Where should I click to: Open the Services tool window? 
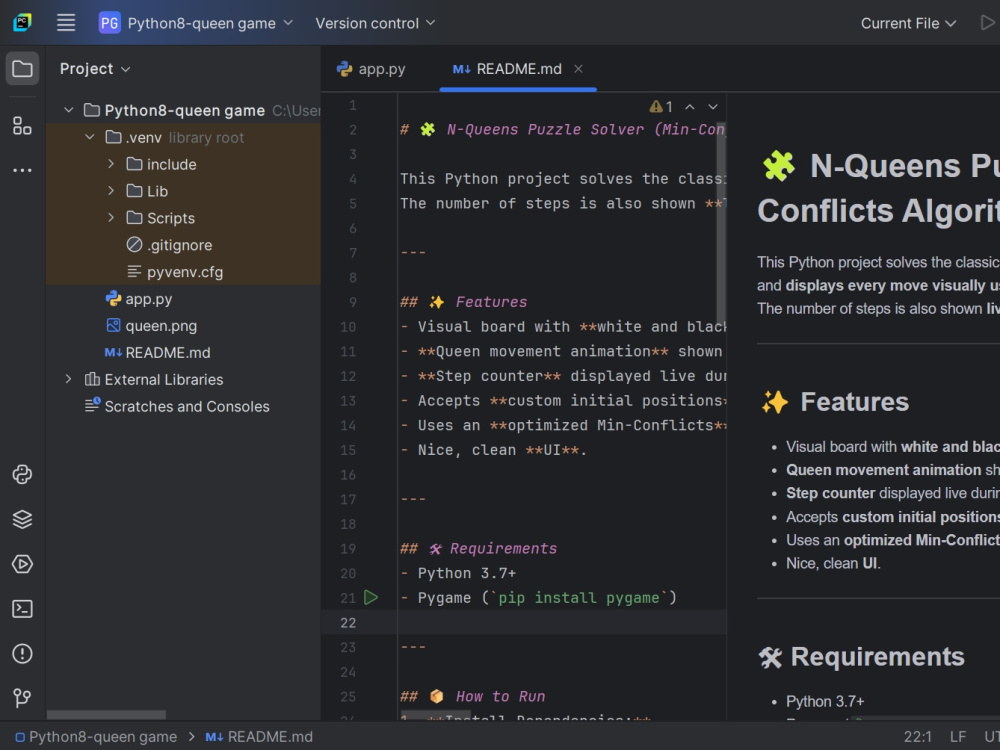(x=22, y=564)
